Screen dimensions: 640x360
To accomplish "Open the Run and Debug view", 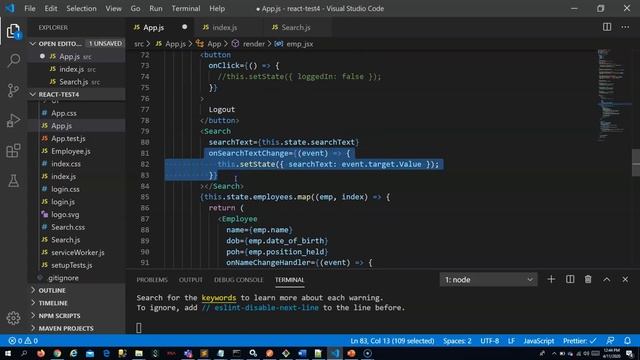I will (x=13, y=120).
